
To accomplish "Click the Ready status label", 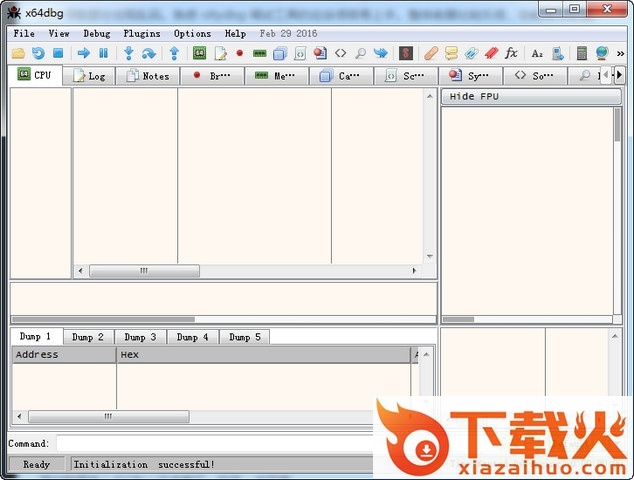I will coord(36,464).
